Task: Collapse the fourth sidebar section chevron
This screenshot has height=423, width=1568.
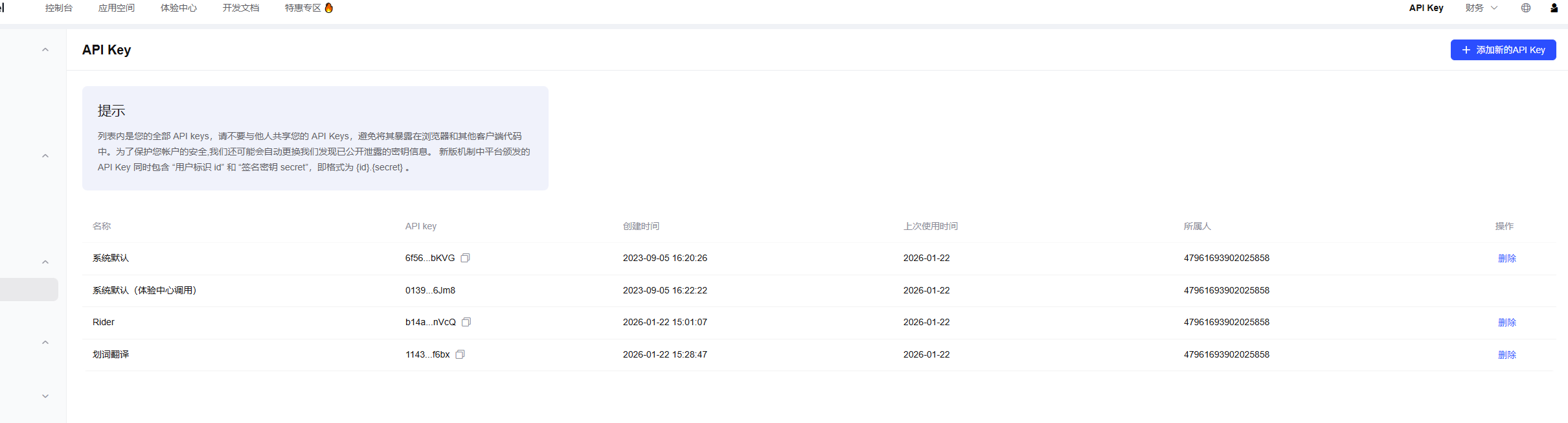Action: (x=45, y=343)
